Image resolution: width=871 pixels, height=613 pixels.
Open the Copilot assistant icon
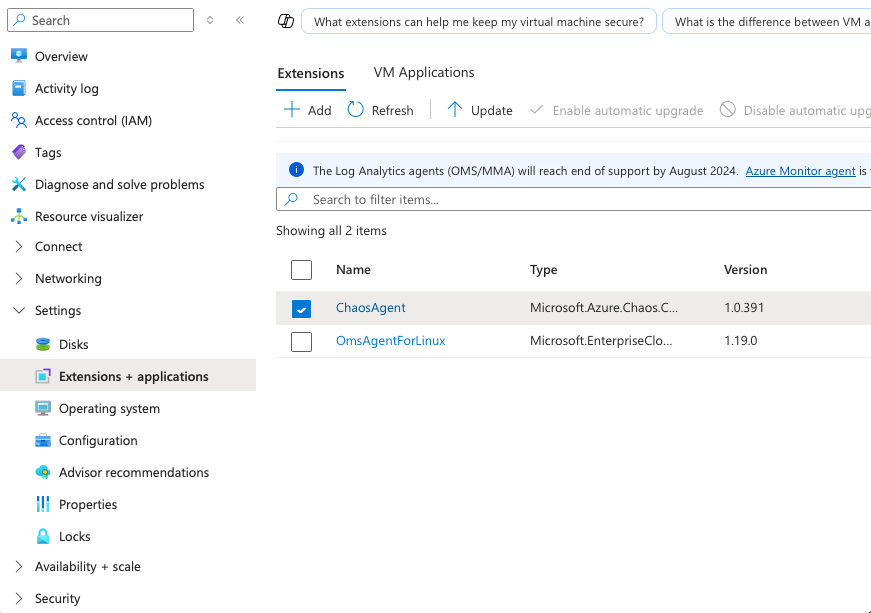(286, 20)
